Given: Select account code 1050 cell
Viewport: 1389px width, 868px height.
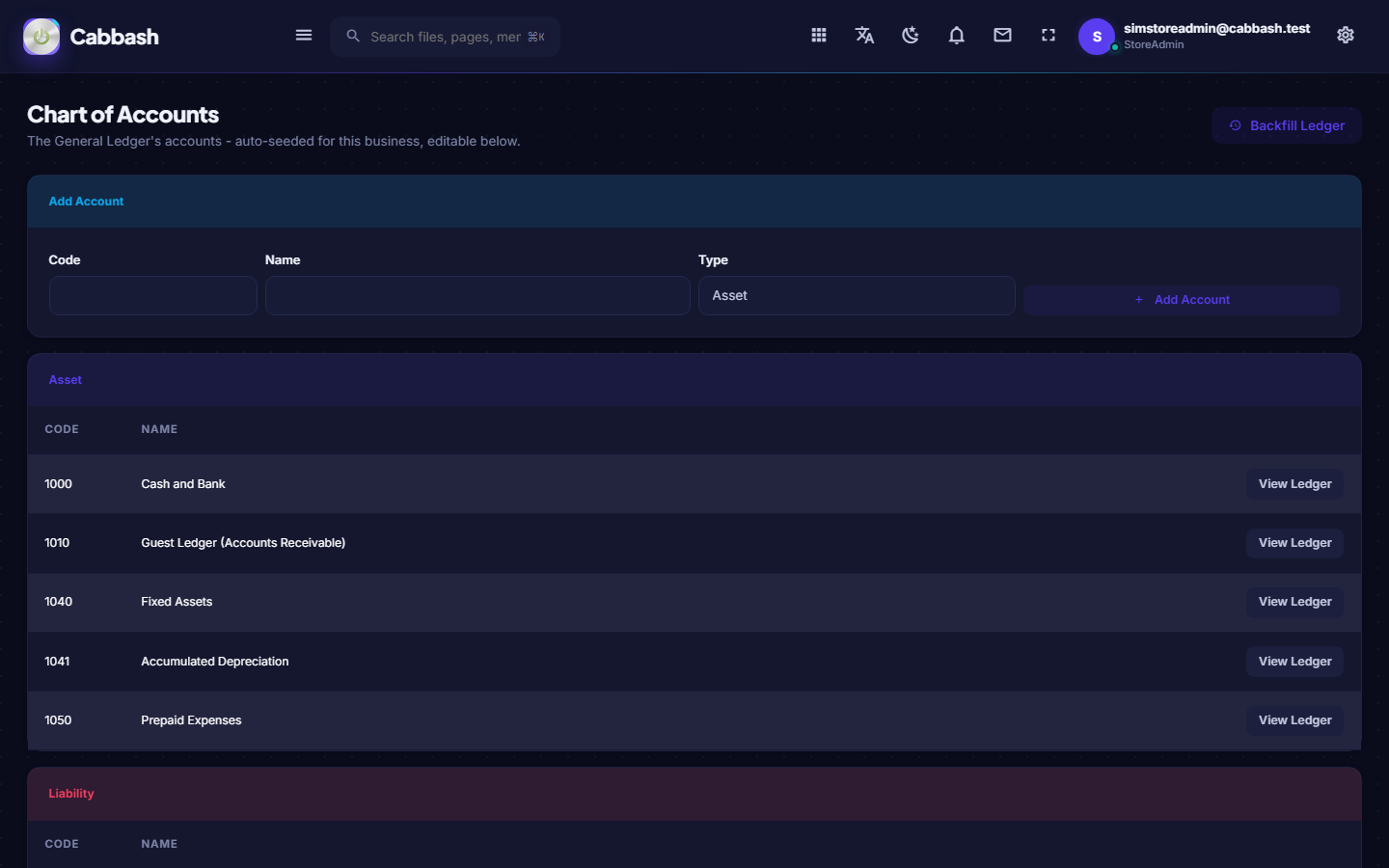Looking at the screenshot, I should [x=58, y=720].
